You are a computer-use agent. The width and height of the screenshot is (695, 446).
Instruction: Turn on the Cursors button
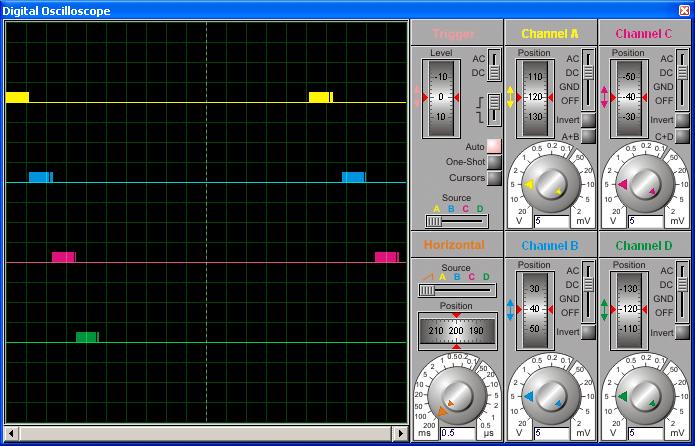[x=494, y=178]
